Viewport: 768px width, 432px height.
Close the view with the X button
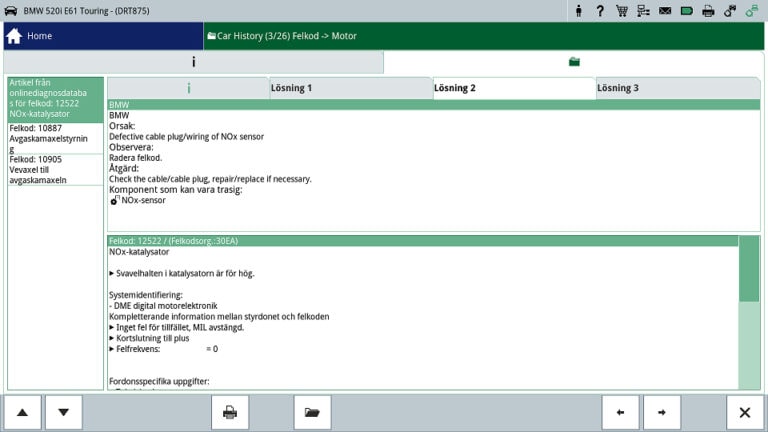[x=744, y=412]
